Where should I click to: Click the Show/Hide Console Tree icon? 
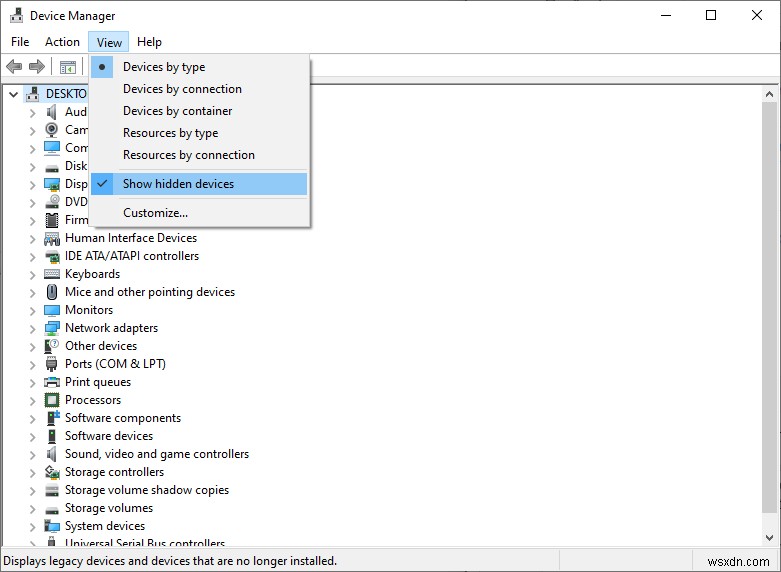68,67
